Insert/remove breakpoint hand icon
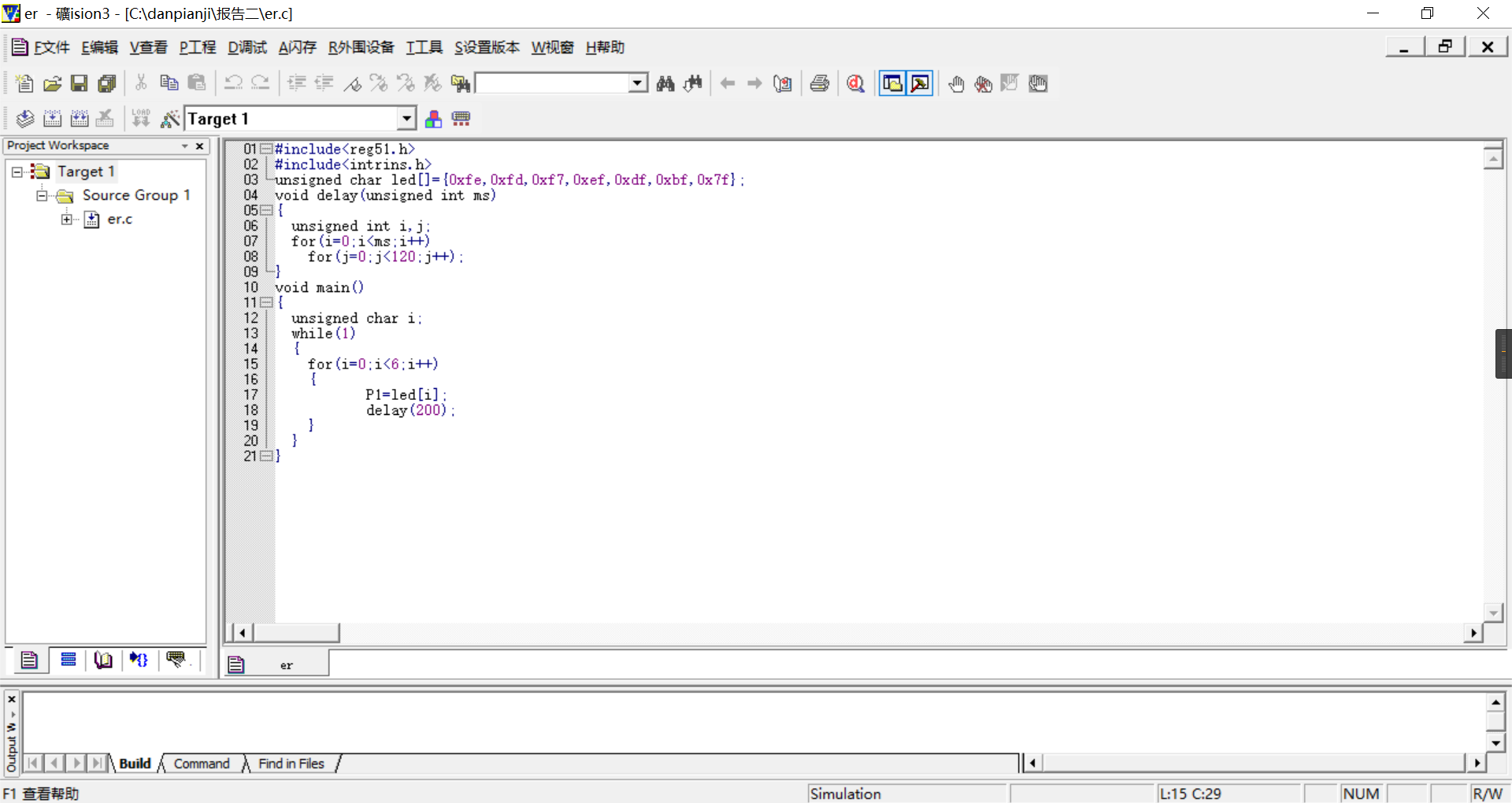 [956, 83]
